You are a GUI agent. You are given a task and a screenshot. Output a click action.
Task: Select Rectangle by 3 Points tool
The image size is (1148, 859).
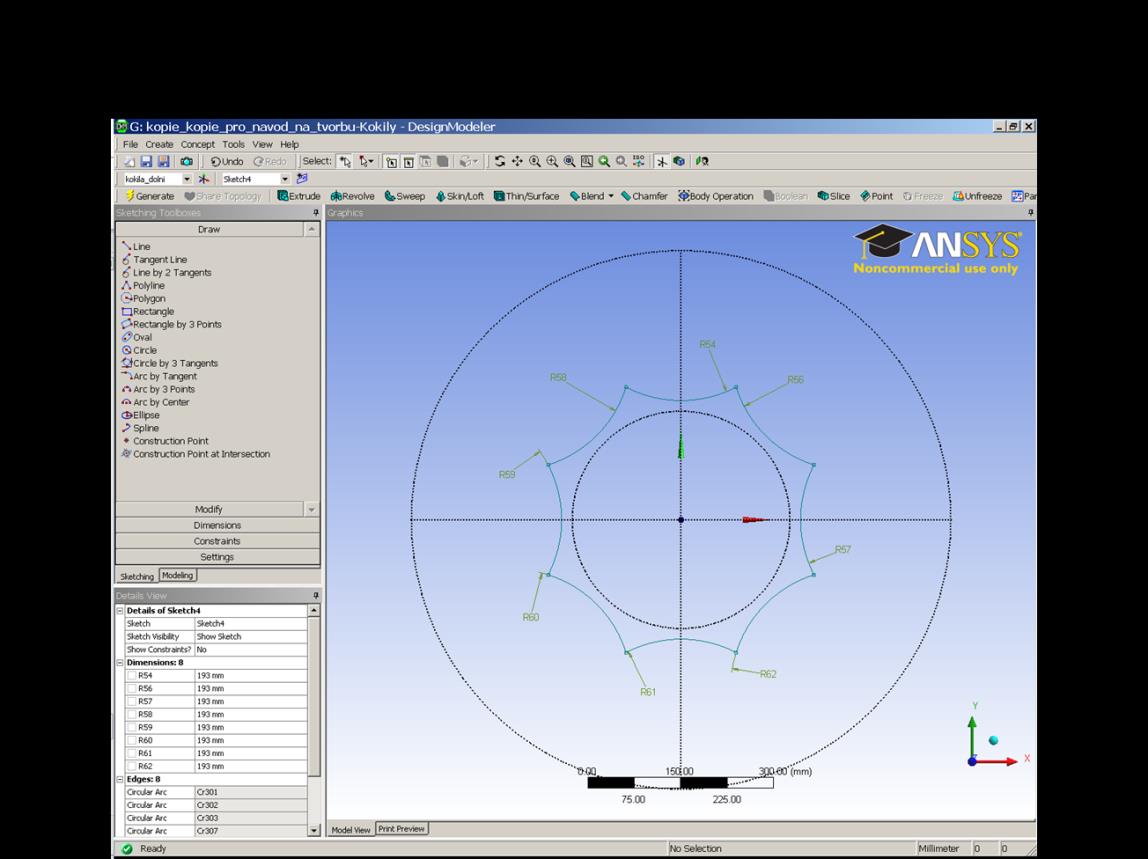tap(171, 324)
